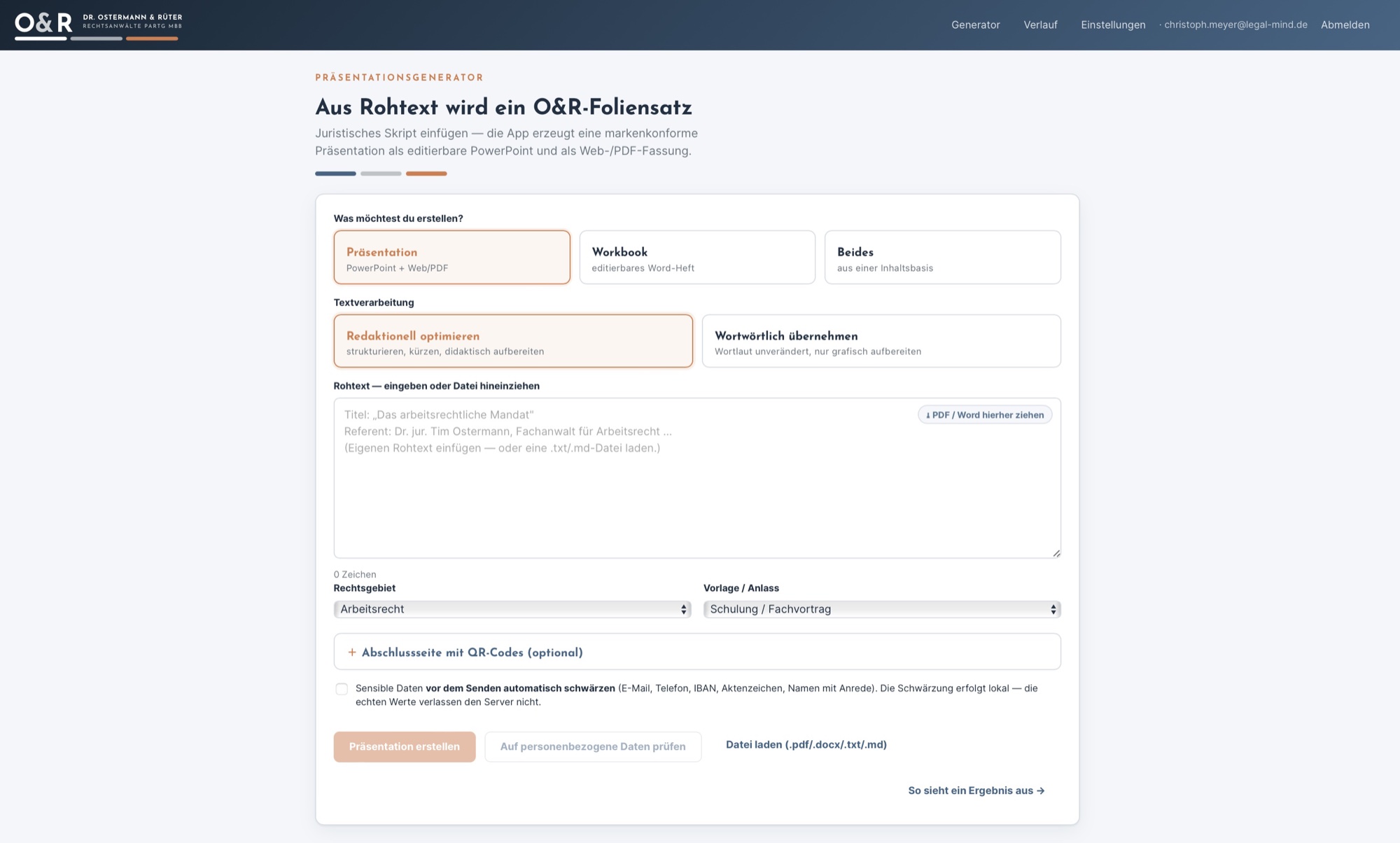Select the Präsentation output option
The image size is (1400, 843).
pyautogui.click(x=451, y=257)
